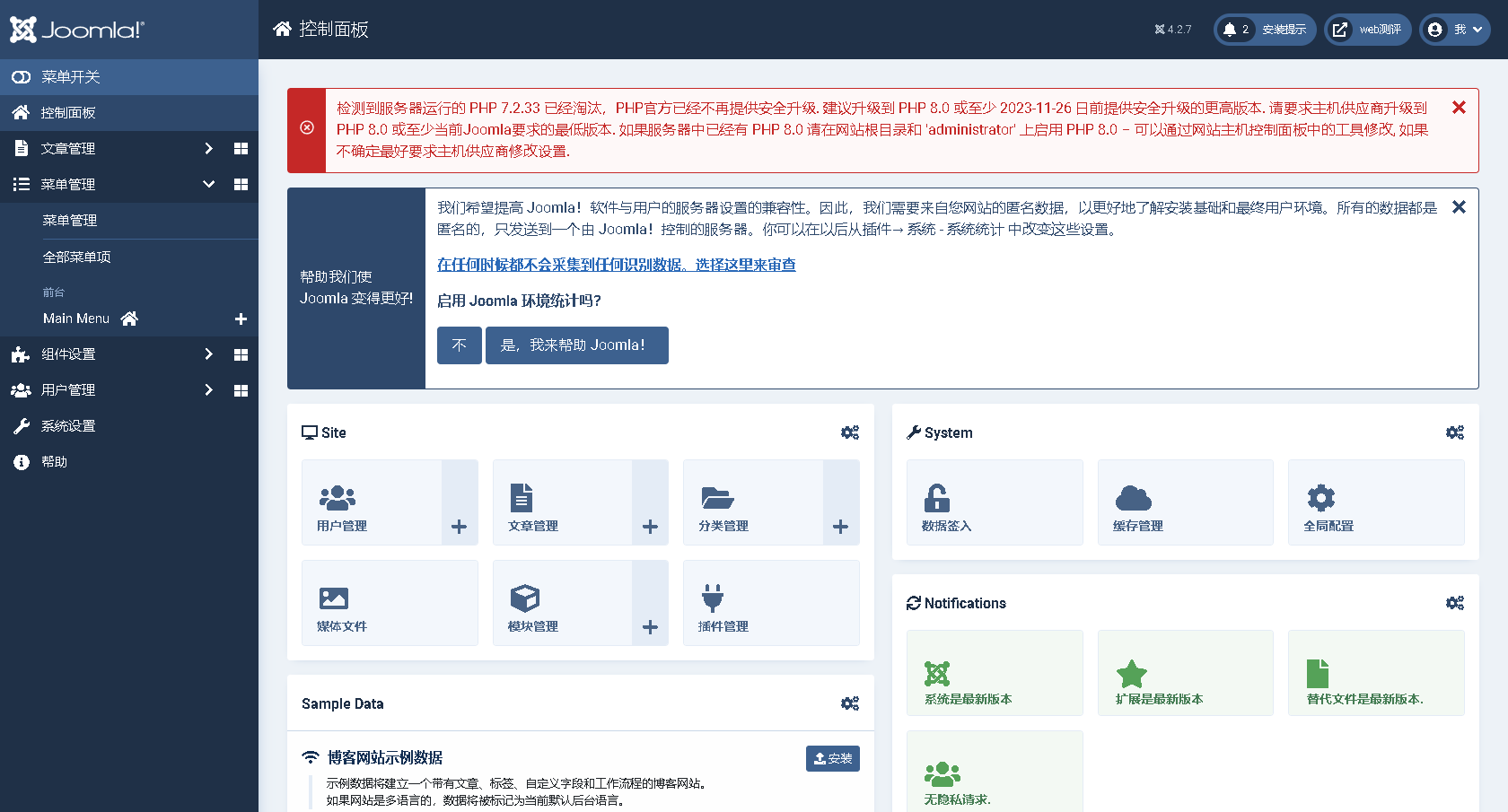Add a new item to Main Menu
1508x812 pixels.
point(240,319)
